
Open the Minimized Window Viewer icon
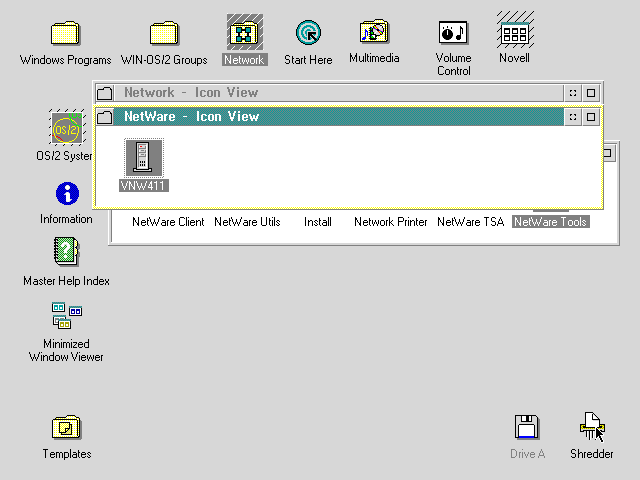tap(67, 316)
